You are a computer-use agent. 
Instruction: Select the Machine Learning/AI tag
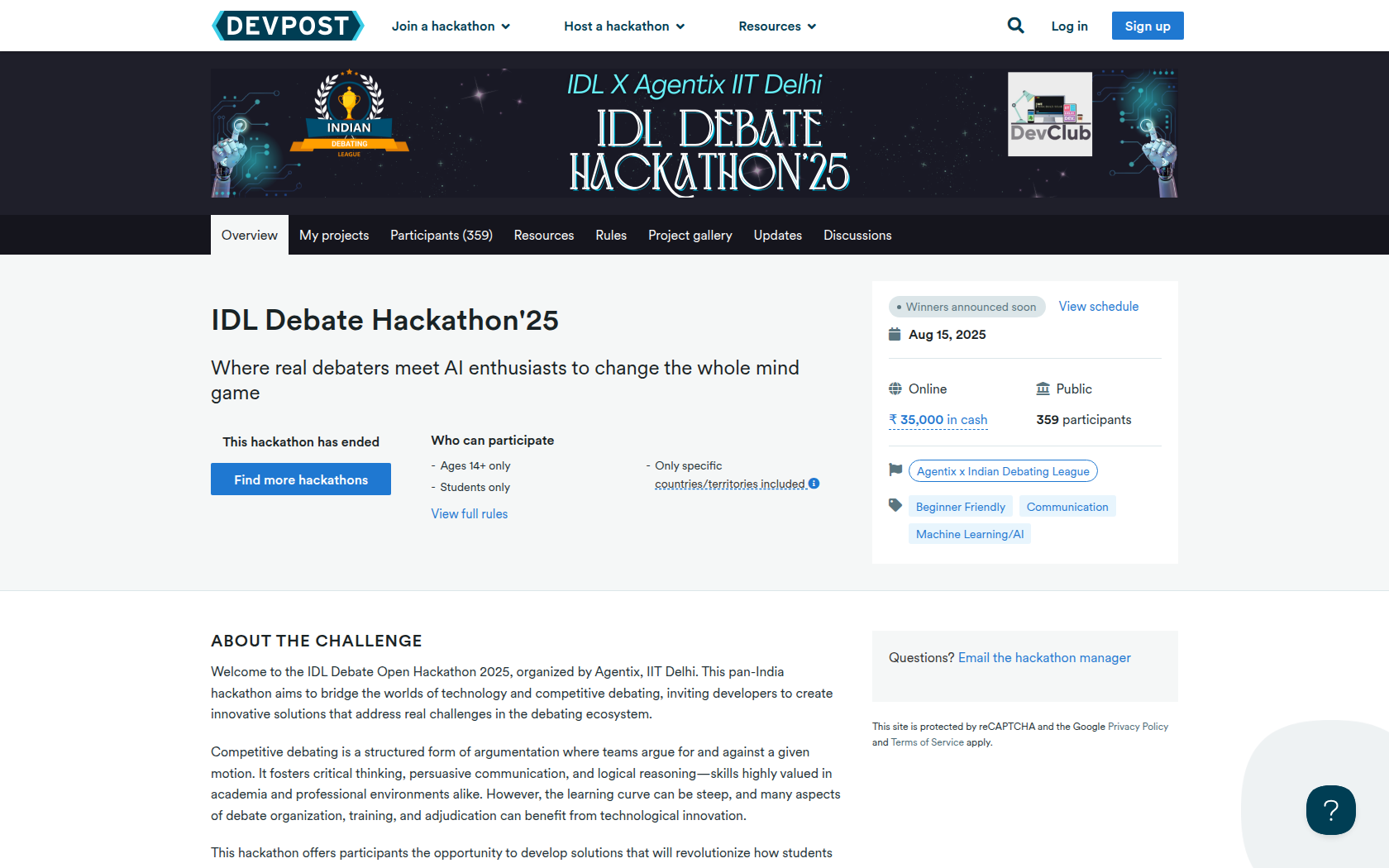pyautogui.click(x=970, y=534)
